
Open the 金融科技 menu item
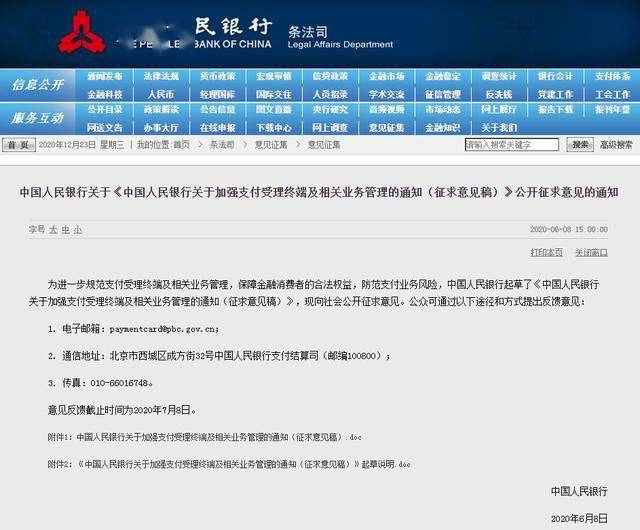pyautogui.click(x=105, y=94)
